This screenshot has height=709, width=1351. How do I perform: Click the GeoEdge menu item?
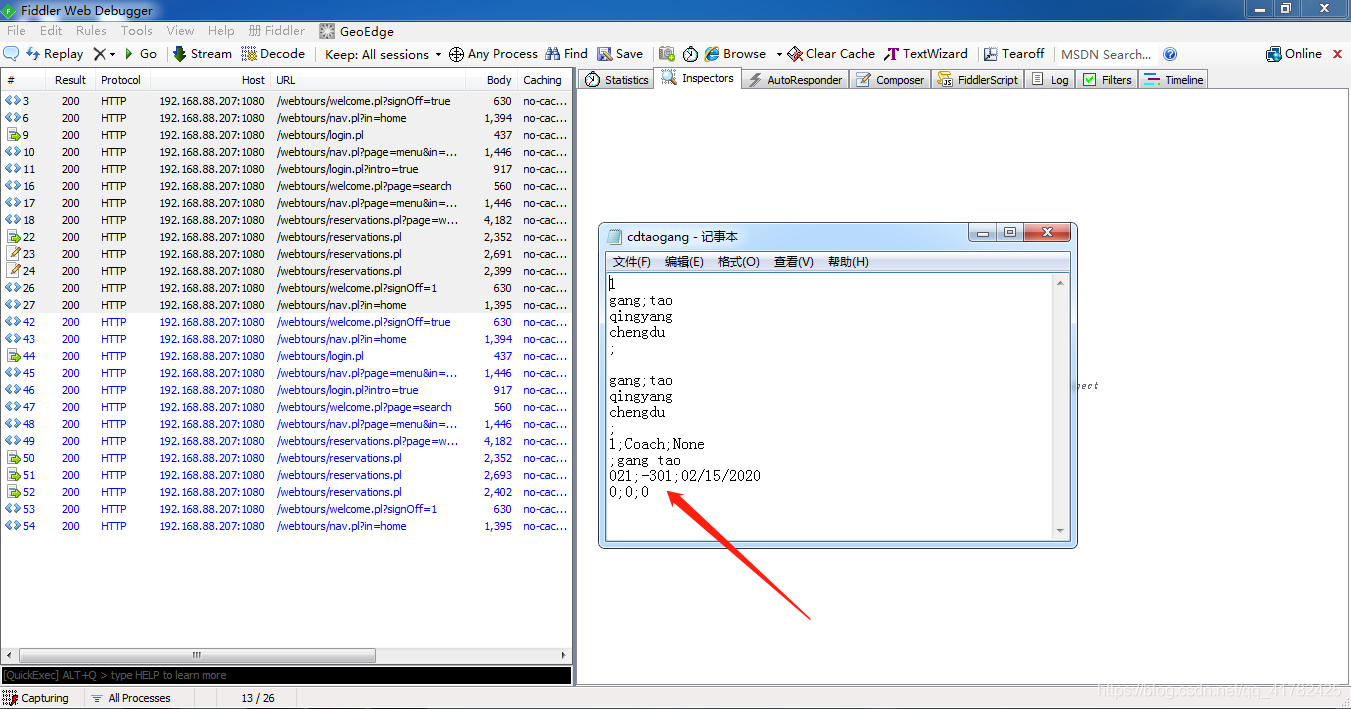pos(357,31)
